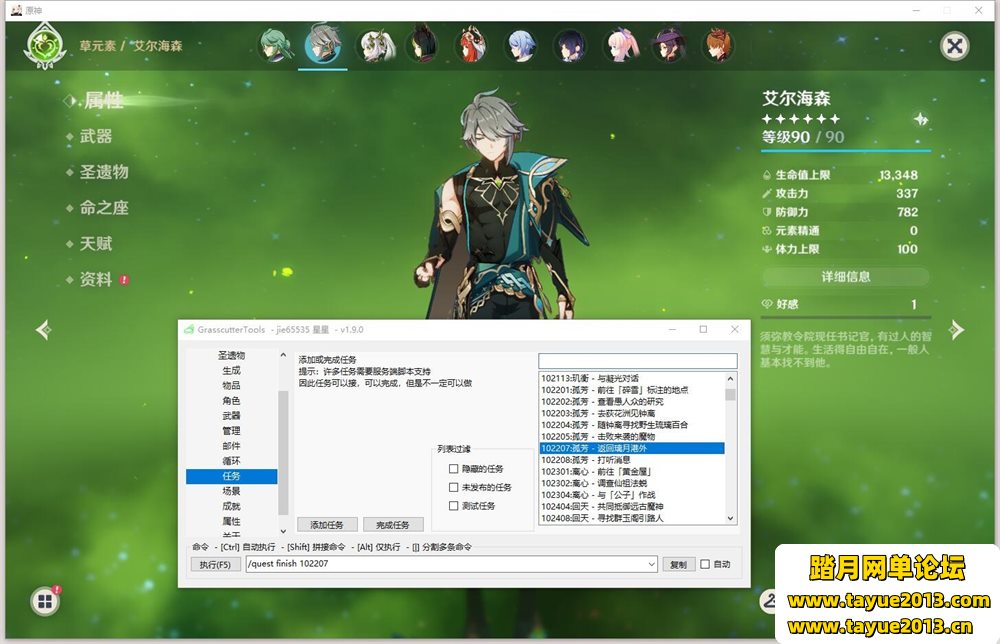1000x644 pixels.
Task: Open the four-square grid menu icon
Action: 44,601
